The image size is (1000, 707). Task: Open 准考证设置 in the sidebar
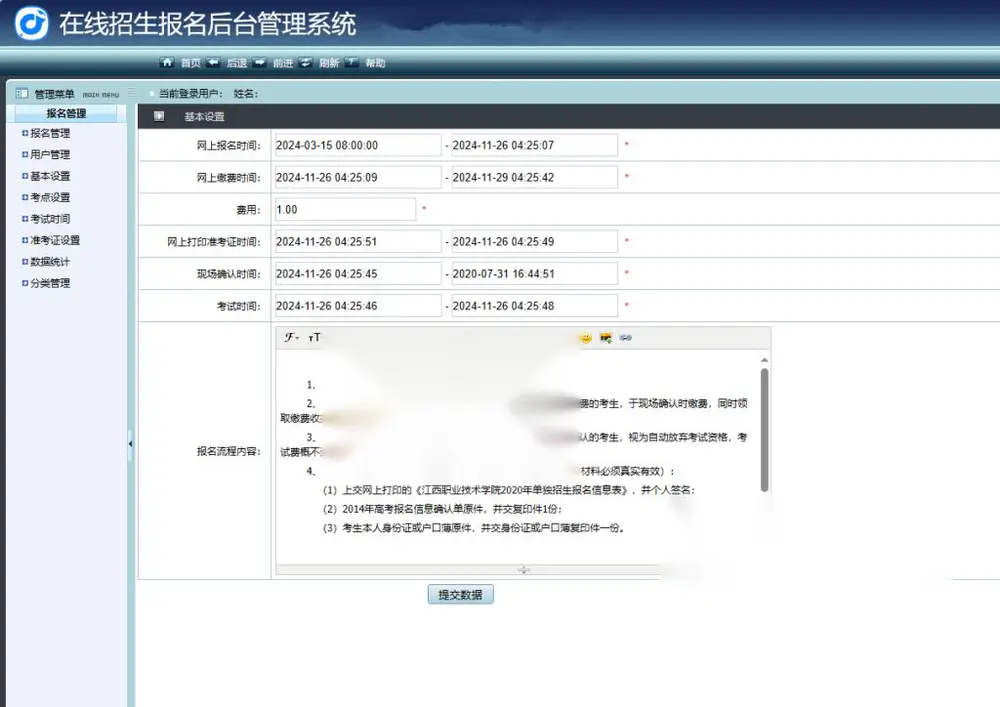pos(55,240)
